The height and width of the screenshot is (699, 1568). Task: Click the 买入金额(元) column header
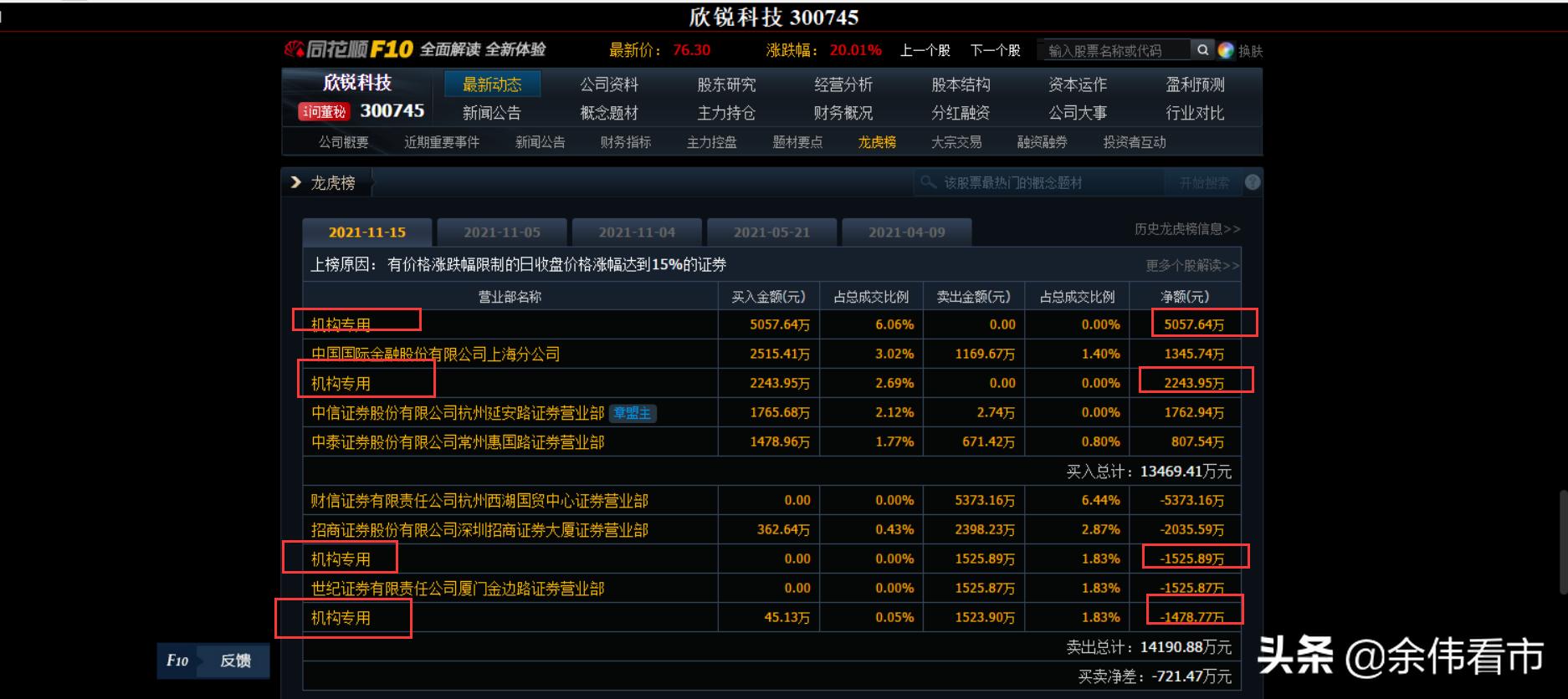[x=768, y=297]
